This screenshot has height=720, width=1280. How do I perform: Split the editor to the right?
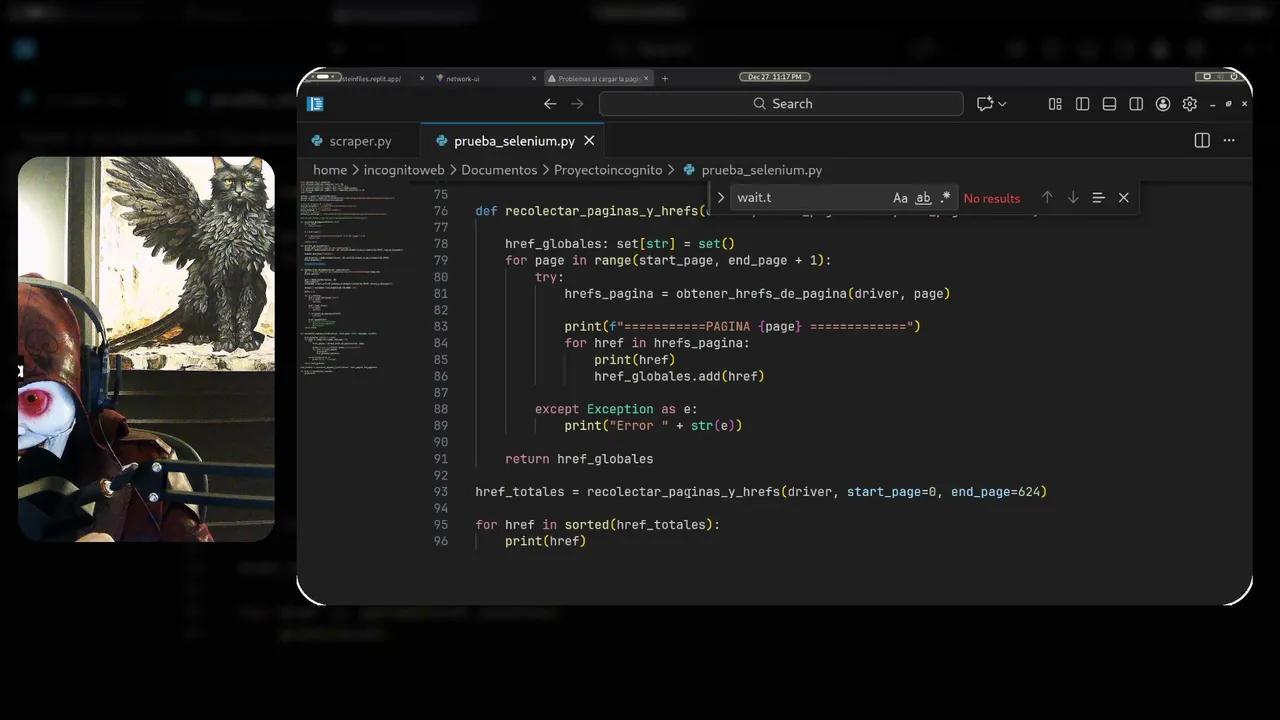pyautogui.click(x=1202, y=141)
